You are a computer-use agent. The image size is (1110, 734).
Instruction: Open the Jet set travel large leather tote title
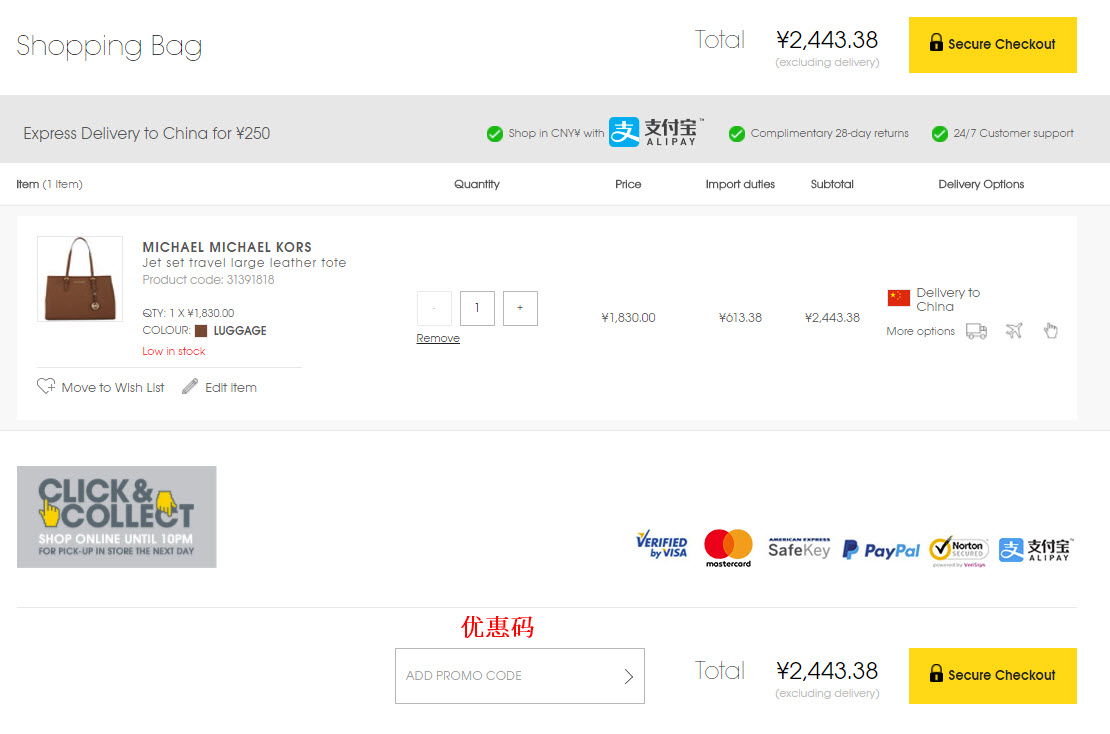point(244,263)
